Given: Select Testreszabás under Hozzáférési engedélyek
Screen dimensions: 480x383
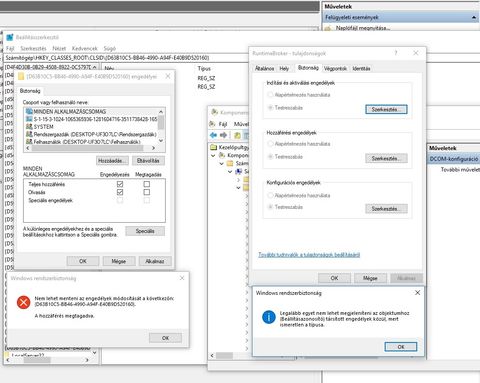Looking at the screenshot, I should 270,156.
